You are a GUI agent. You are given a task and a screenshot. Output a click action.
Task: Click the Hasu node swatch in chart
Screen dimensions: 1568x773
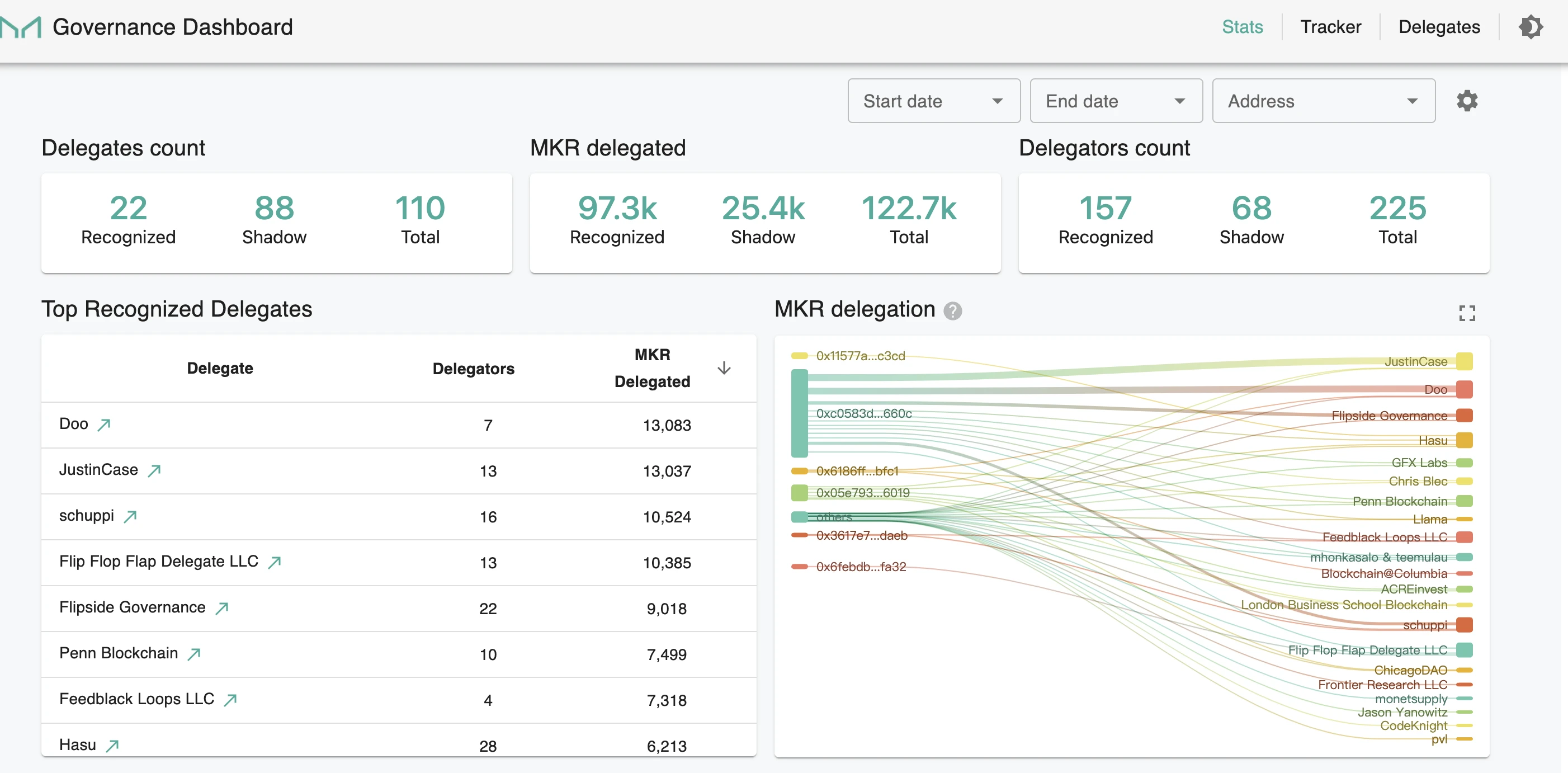(x=1464, y=440)
